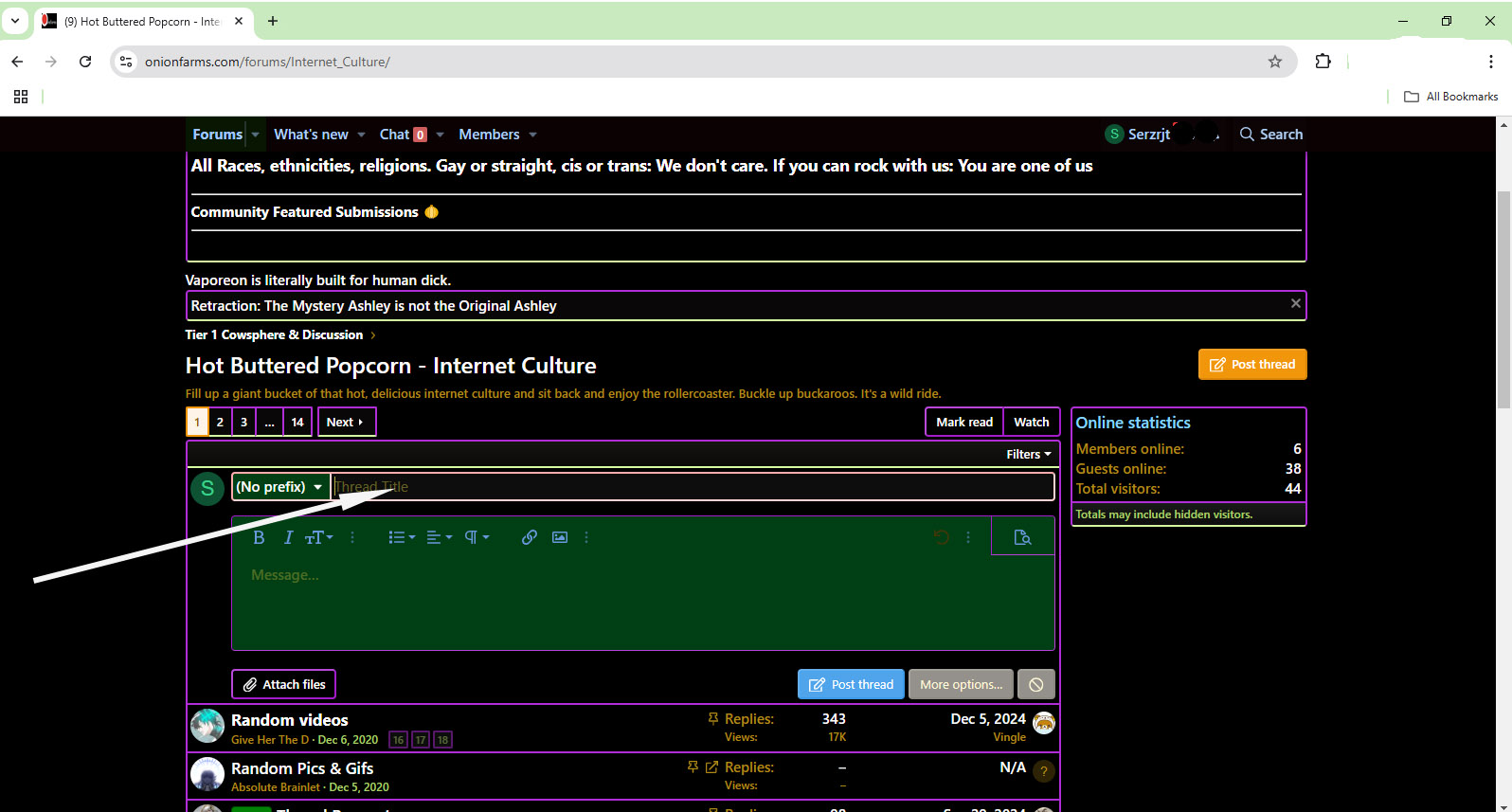
Task: Click the Next page button
Action: (x=346, y=423)
